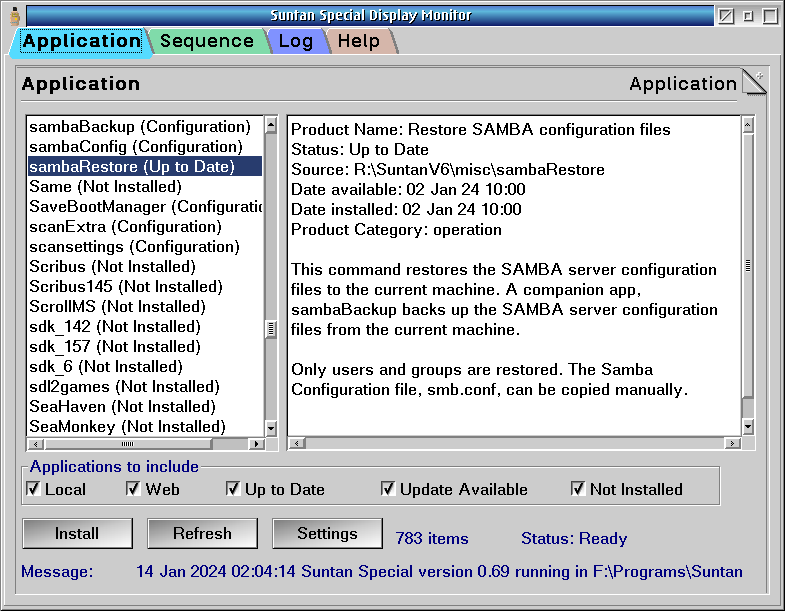Open the Help tab
785x611 pixels.
(358, 41)
